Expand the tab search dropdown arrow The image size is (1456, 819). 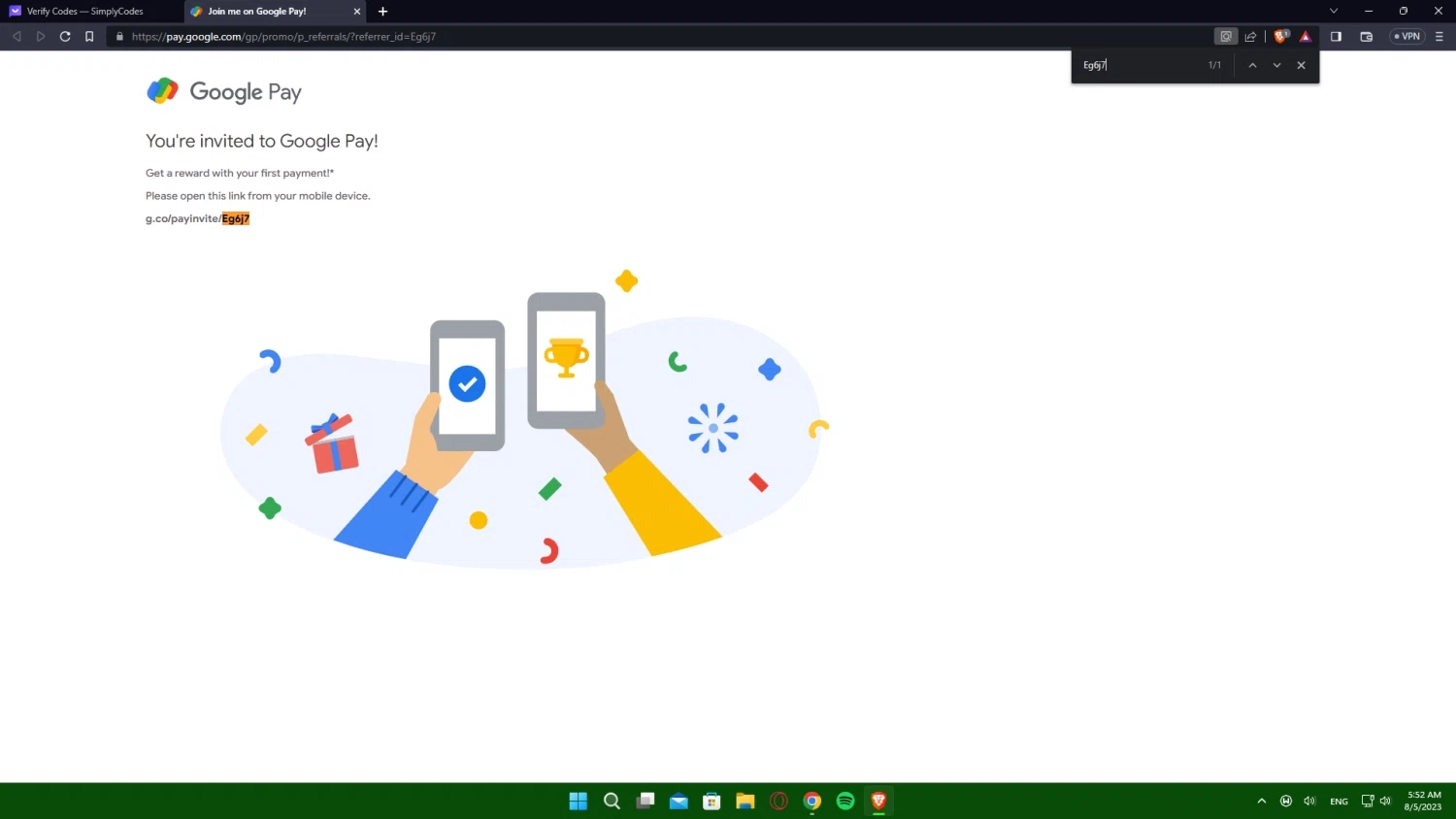[x=1334, y=11]
